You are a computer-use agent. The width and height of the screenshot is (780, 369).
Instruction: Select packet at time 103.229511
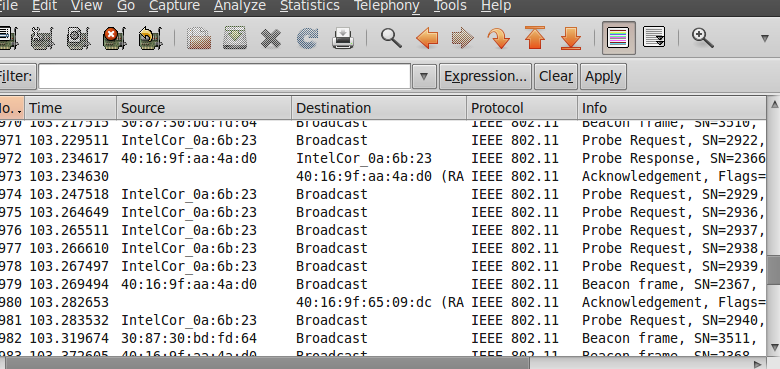[x=383, y=140]
